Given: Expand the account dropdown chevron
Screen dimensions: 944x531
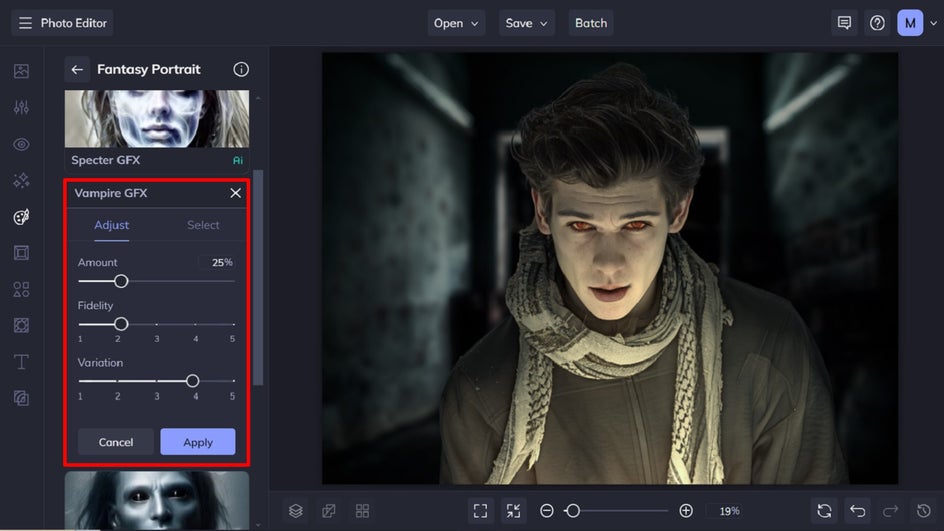Looking at the screenshot, I should coord(933,23).
